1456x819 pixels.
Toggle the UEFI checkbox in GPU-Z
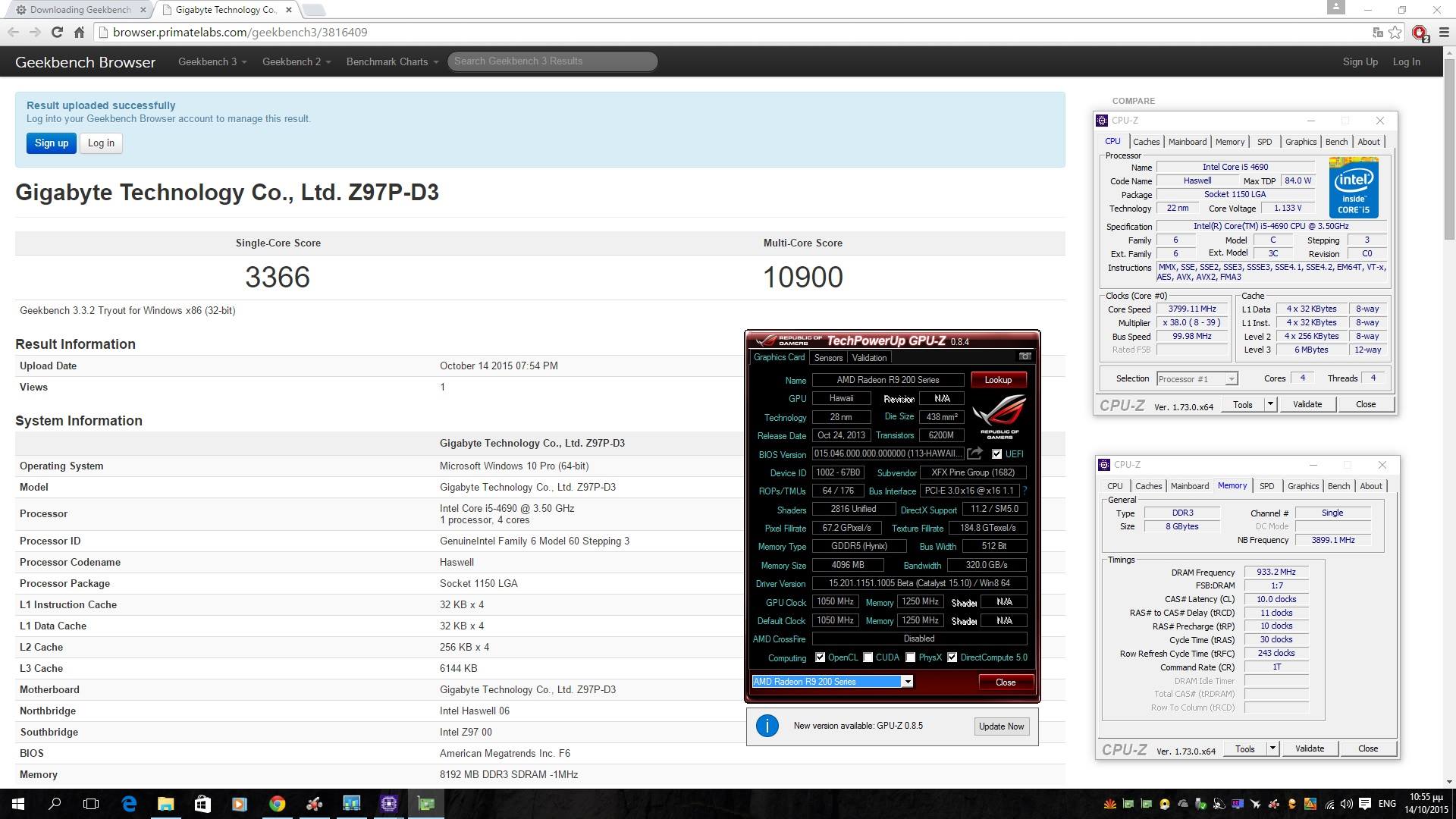click(996, 453)
